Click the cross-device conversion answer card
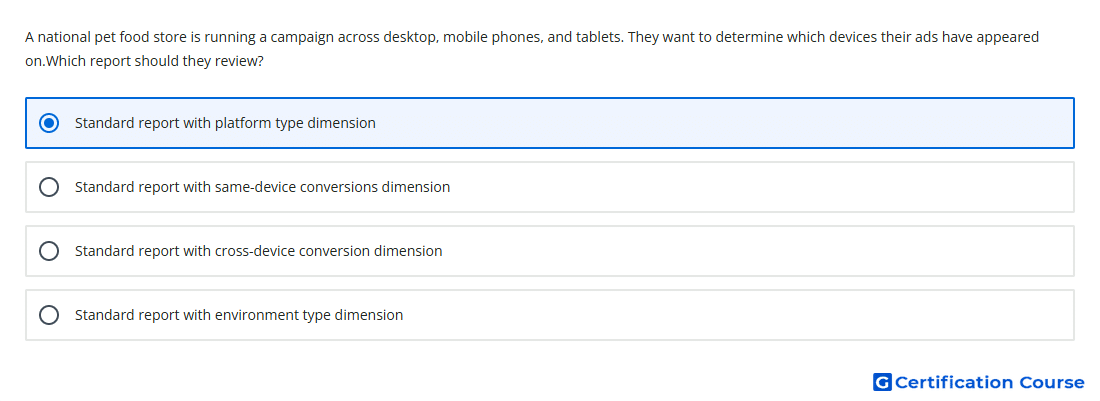The image size is (1100, 401). [x=550, y=251]
